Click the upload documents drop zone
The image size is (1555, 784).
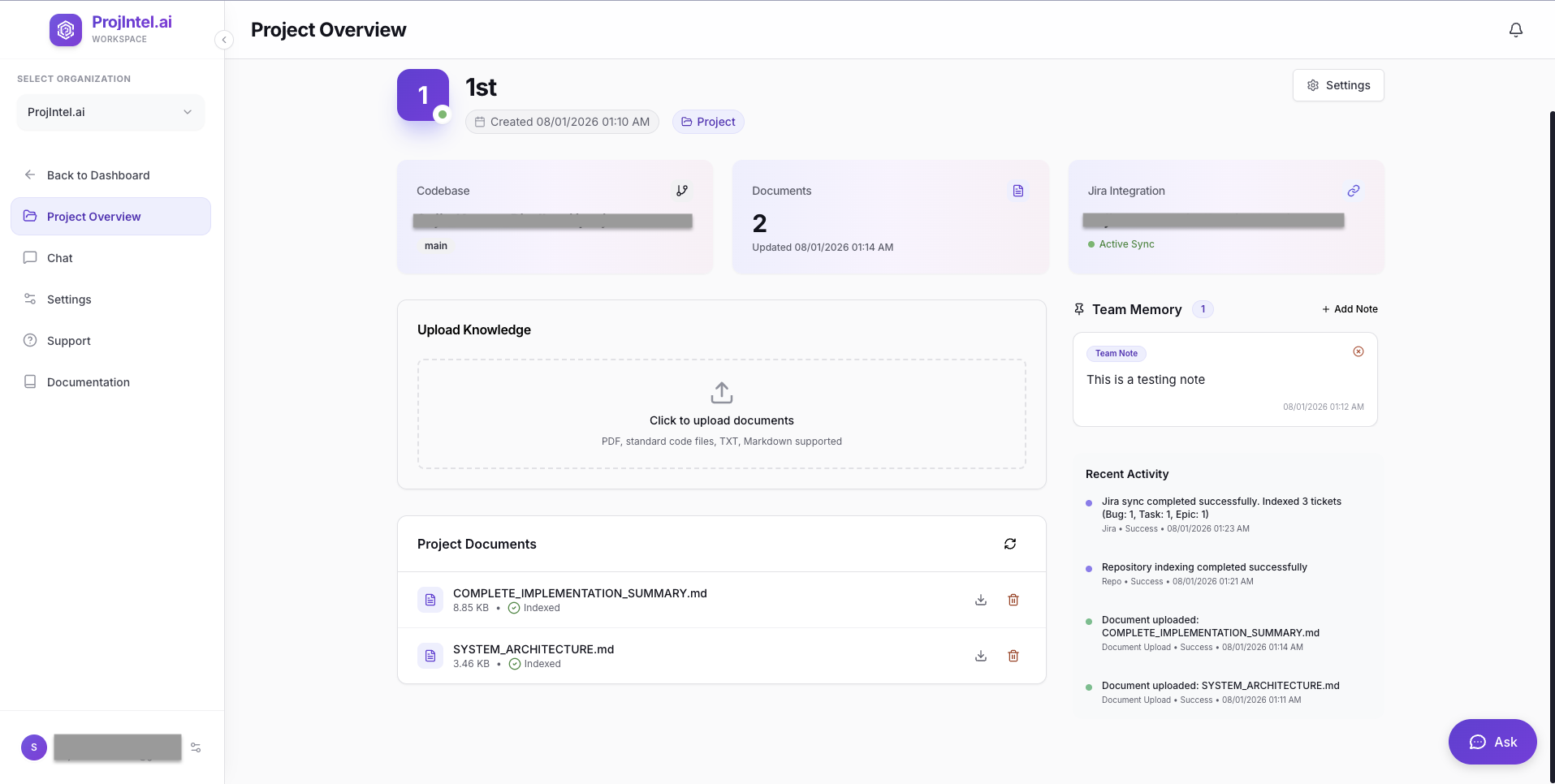[x=721, y=414]
